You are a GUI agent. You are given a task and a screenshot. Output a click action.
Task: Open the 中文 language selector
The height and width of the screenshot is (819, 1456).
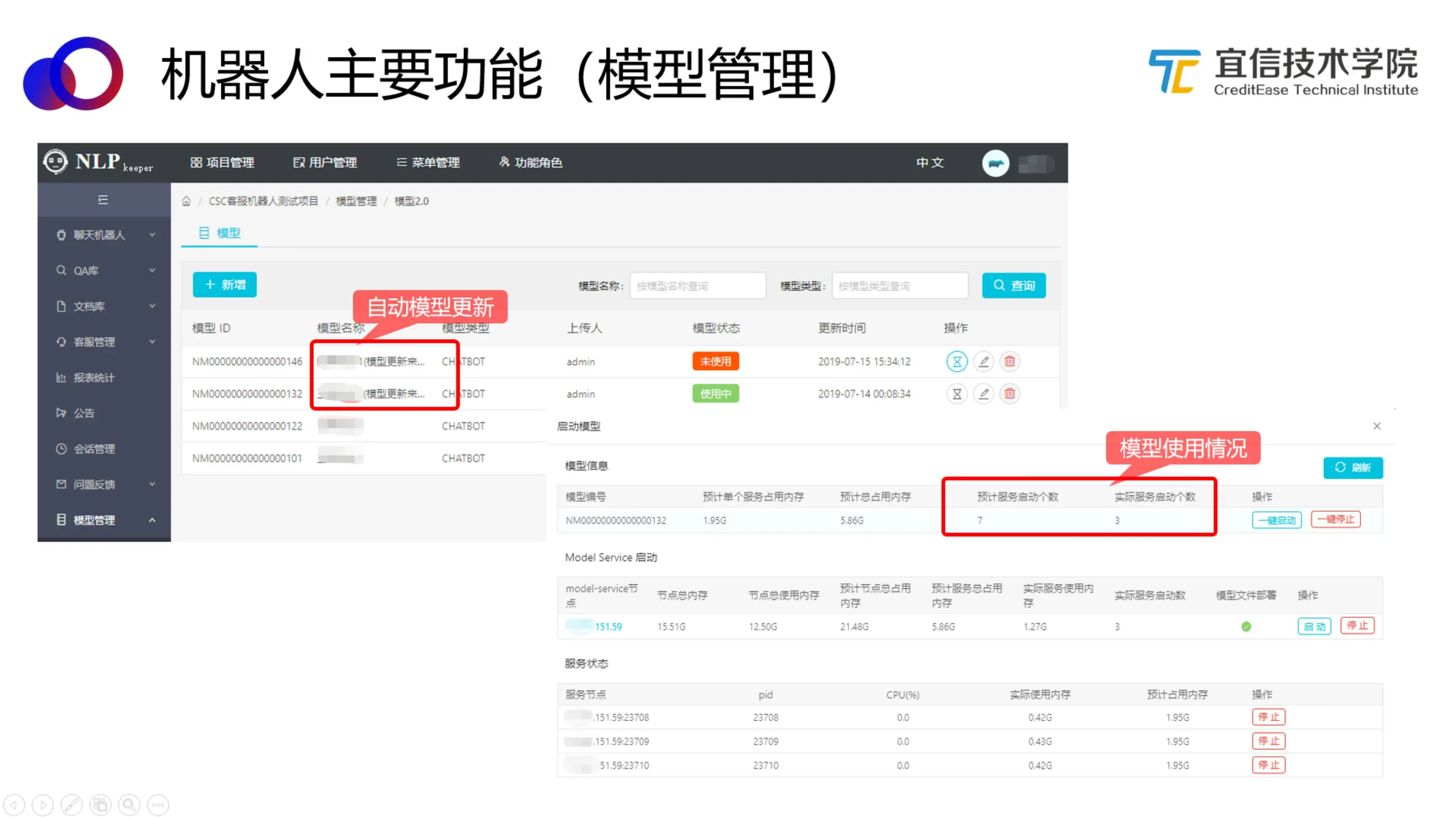[x=929, y=163]
